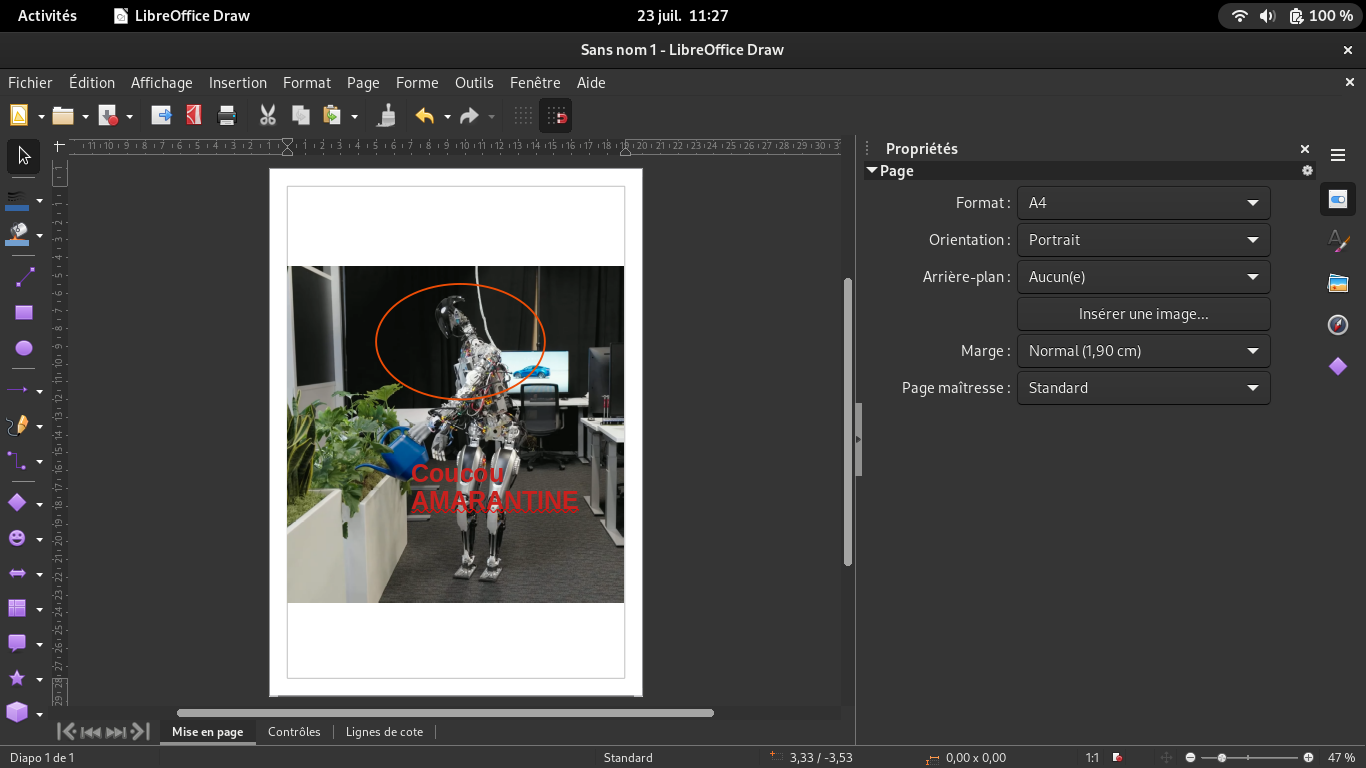Image resolution: width=1366 pixels, height=768 pixels.
Task: Open the Arrière-plan dropdown
Action: [x=1144, y=277]
